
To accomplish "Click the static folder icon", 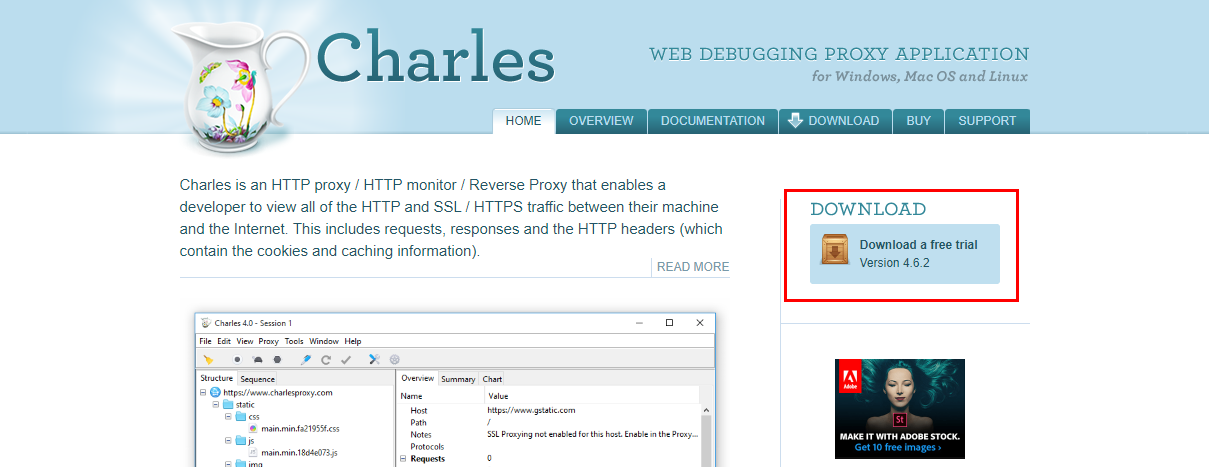I will [x=229, y=405].
